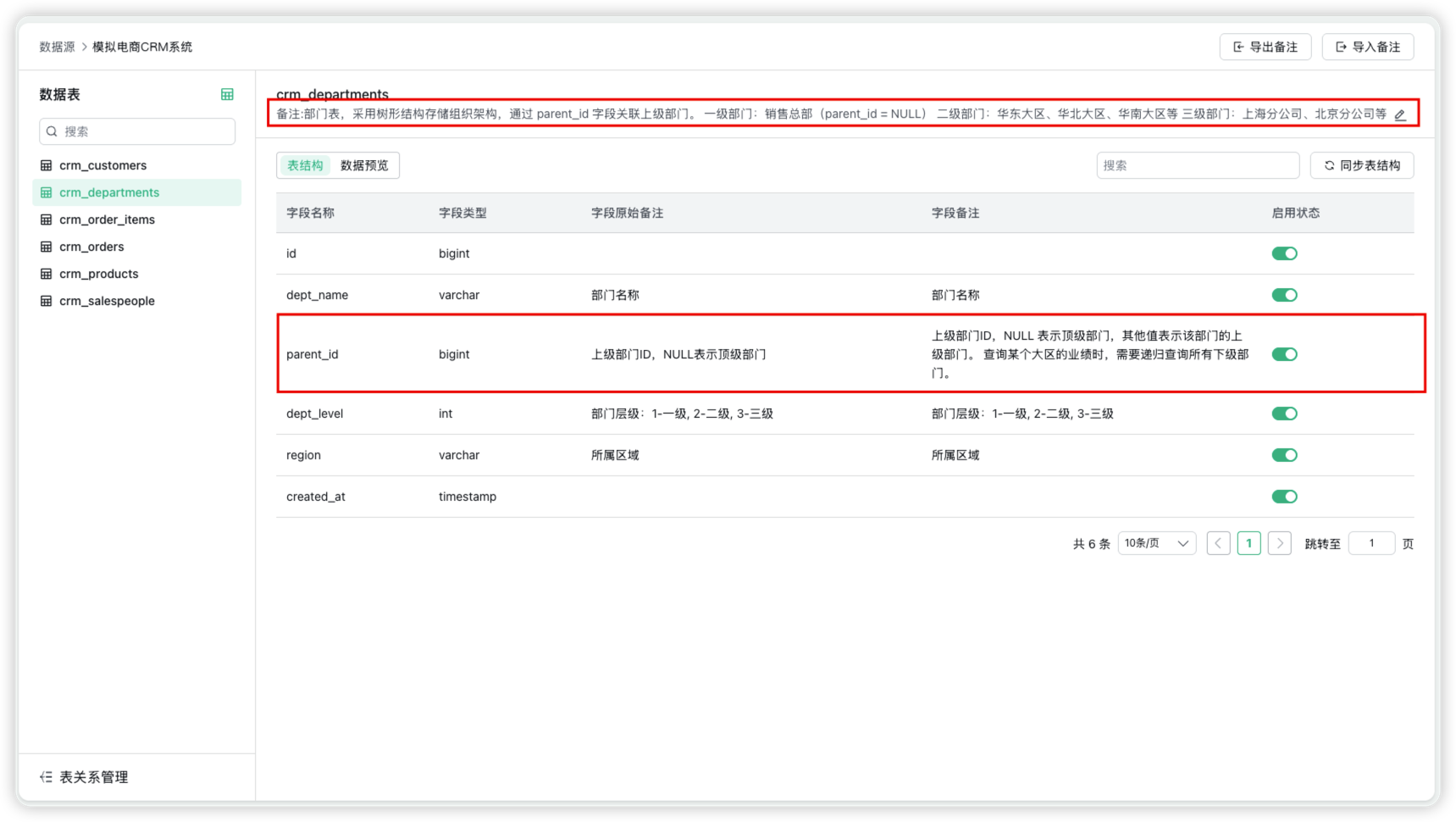Click the table icon beside crm_products
1456x822 pixels.
click(46, 273)
